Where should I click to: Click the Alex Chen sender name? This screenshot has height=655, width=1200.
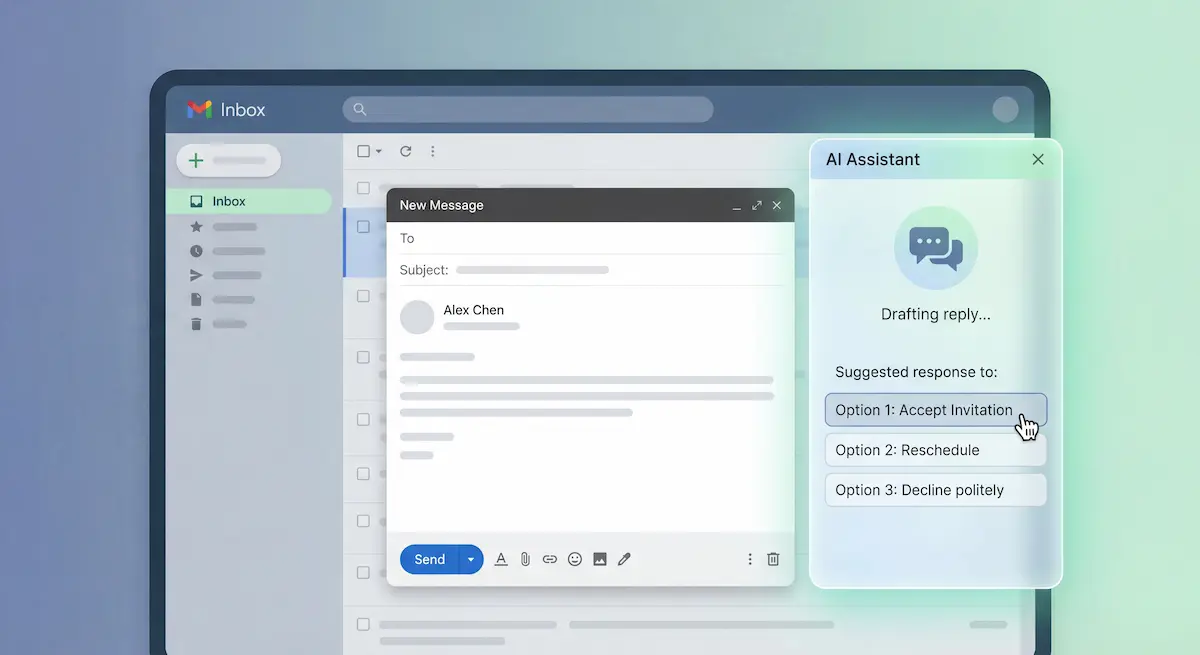(474, 310)
